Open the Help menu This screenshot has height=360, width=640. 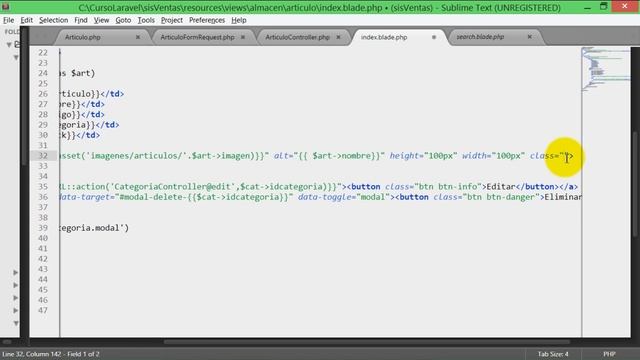pos(238,20)
